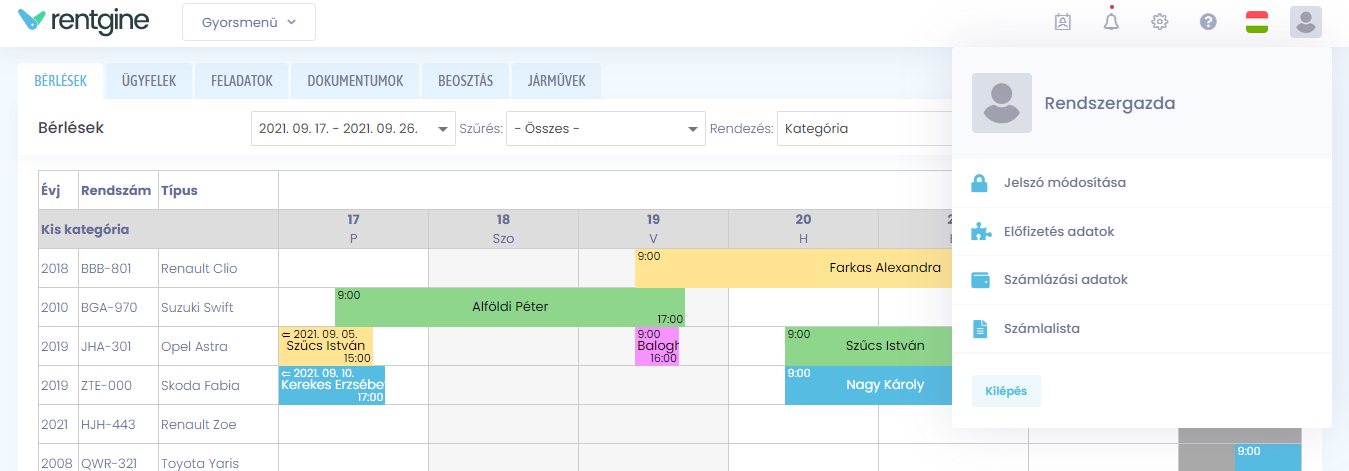This screenshot has height=471, width=1349.
Task: Open settings gear icon
Action: [1160, 22]
